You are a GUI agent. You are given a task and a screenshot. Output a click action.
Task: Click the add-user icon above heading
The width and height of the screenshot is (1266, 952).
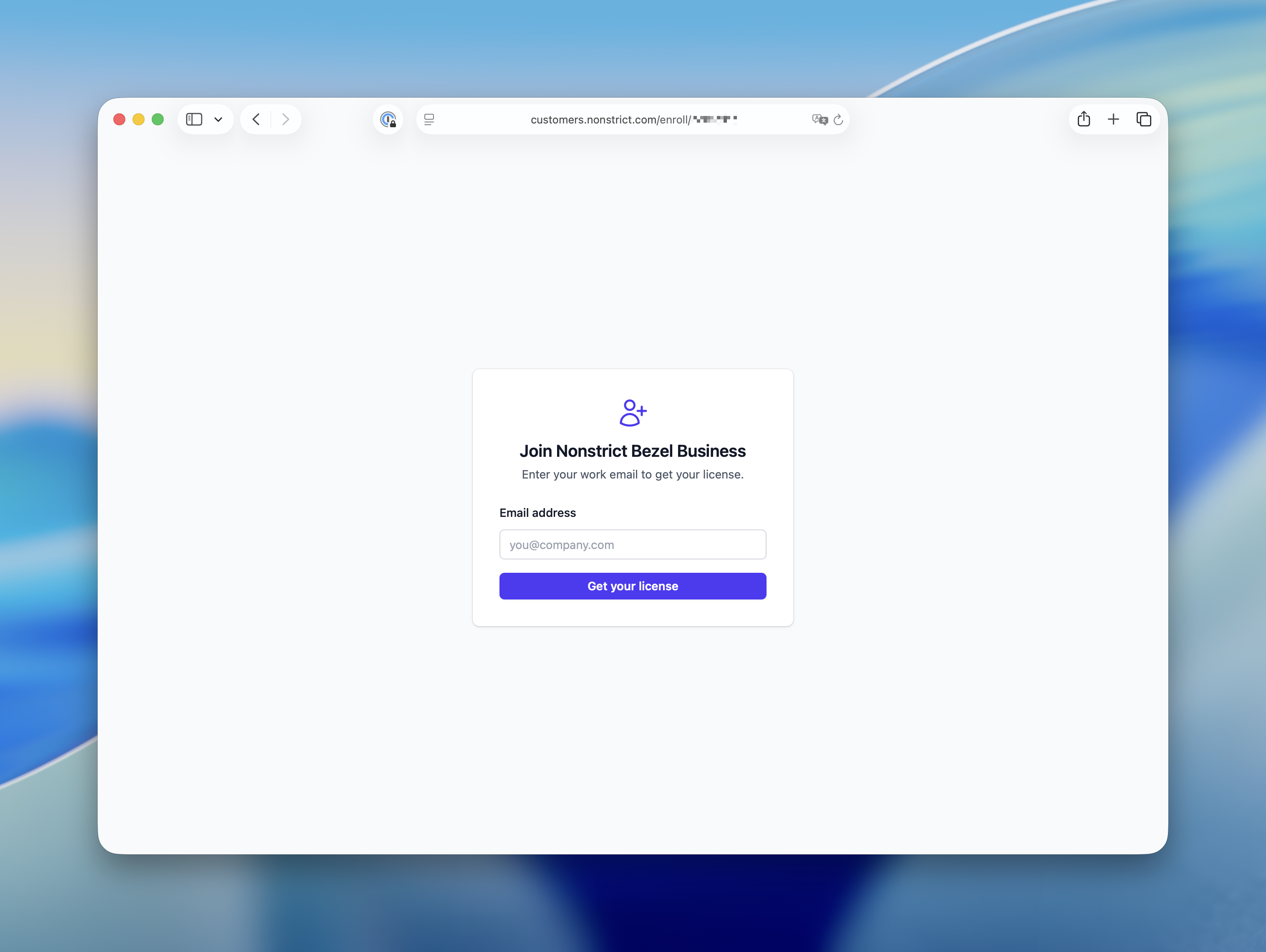pos(633,413)
